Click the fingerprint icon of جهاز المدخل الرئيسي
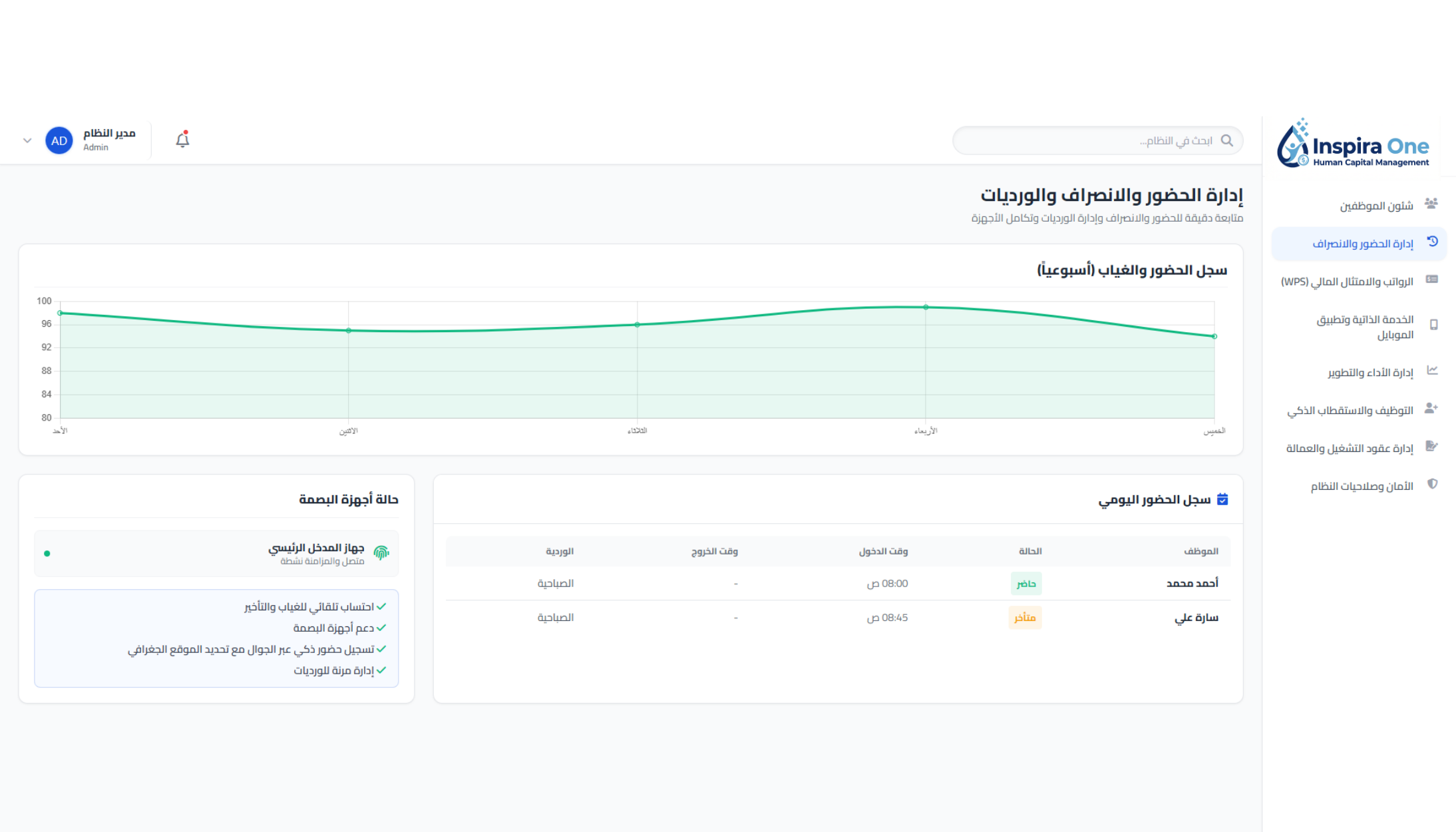 tap(381, 552)
